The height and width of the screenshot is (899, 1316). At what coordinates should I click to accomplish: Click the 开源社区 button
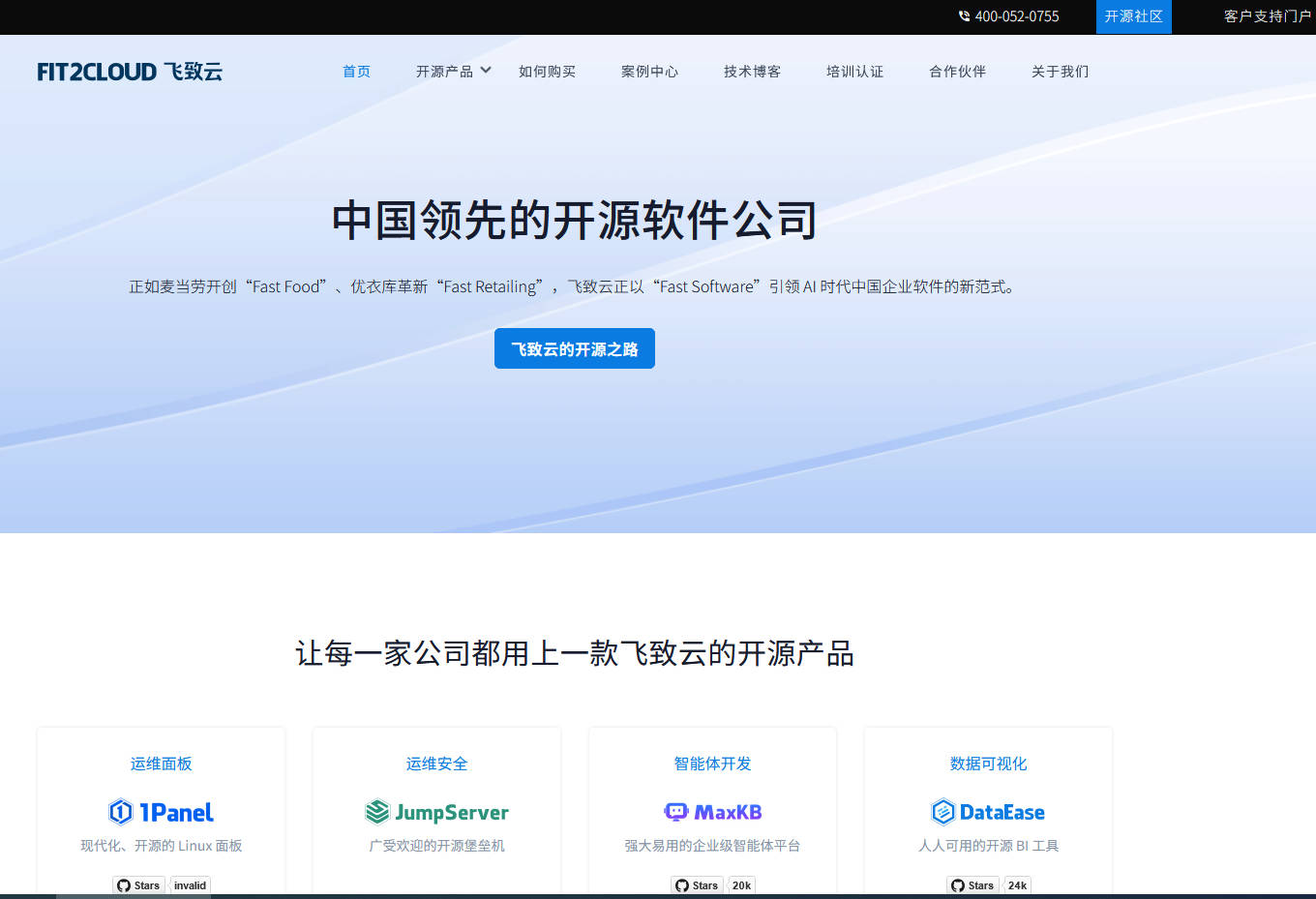click(x=1133, y=16)
